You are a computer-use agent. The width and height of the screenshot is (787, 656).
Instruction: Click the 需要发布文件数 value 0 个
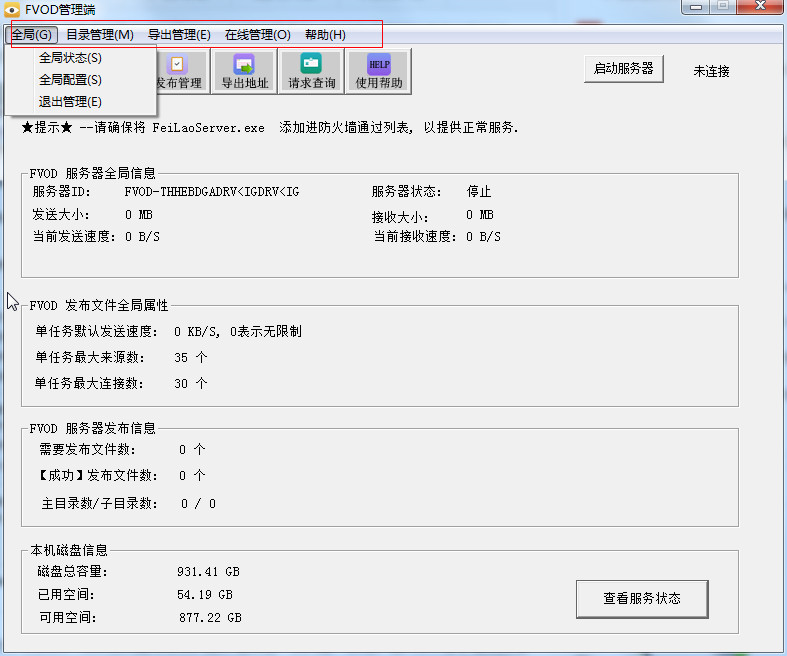tap(192, 449)
